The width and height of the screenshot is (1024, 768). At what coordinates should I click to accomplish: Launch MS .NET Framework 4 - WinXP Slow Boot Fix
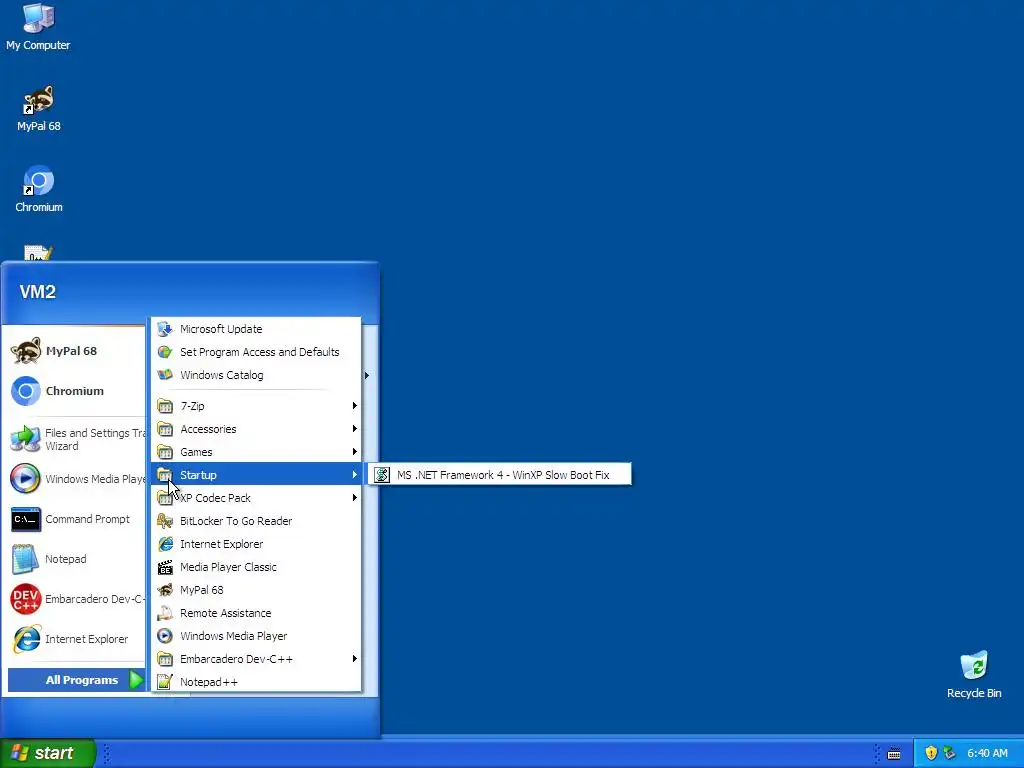(500, 475)
